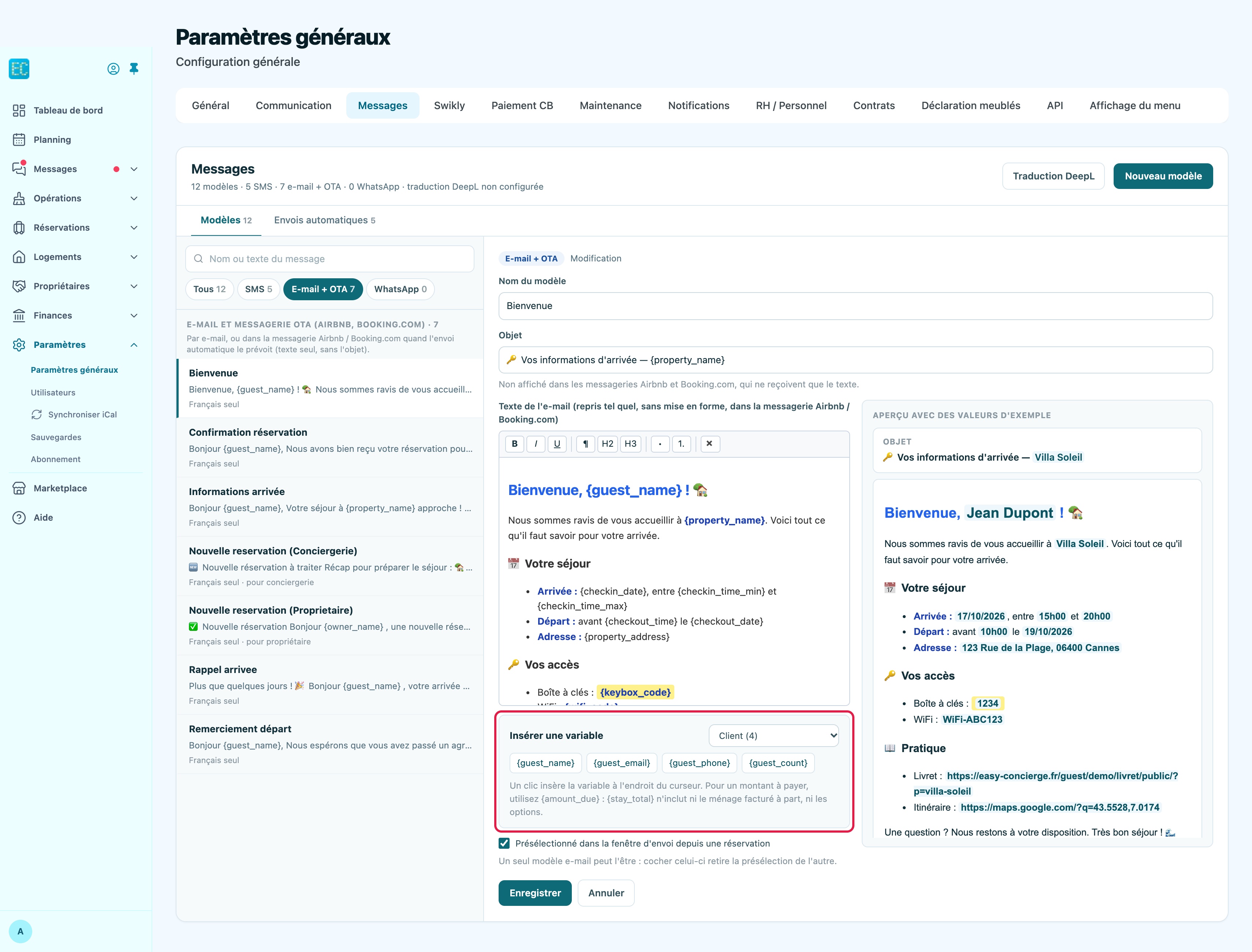The width and height of the screenshot is (1252, 952).
Task: Open the Client (4) variable category dropdown
Action: [x=773, y=736]
